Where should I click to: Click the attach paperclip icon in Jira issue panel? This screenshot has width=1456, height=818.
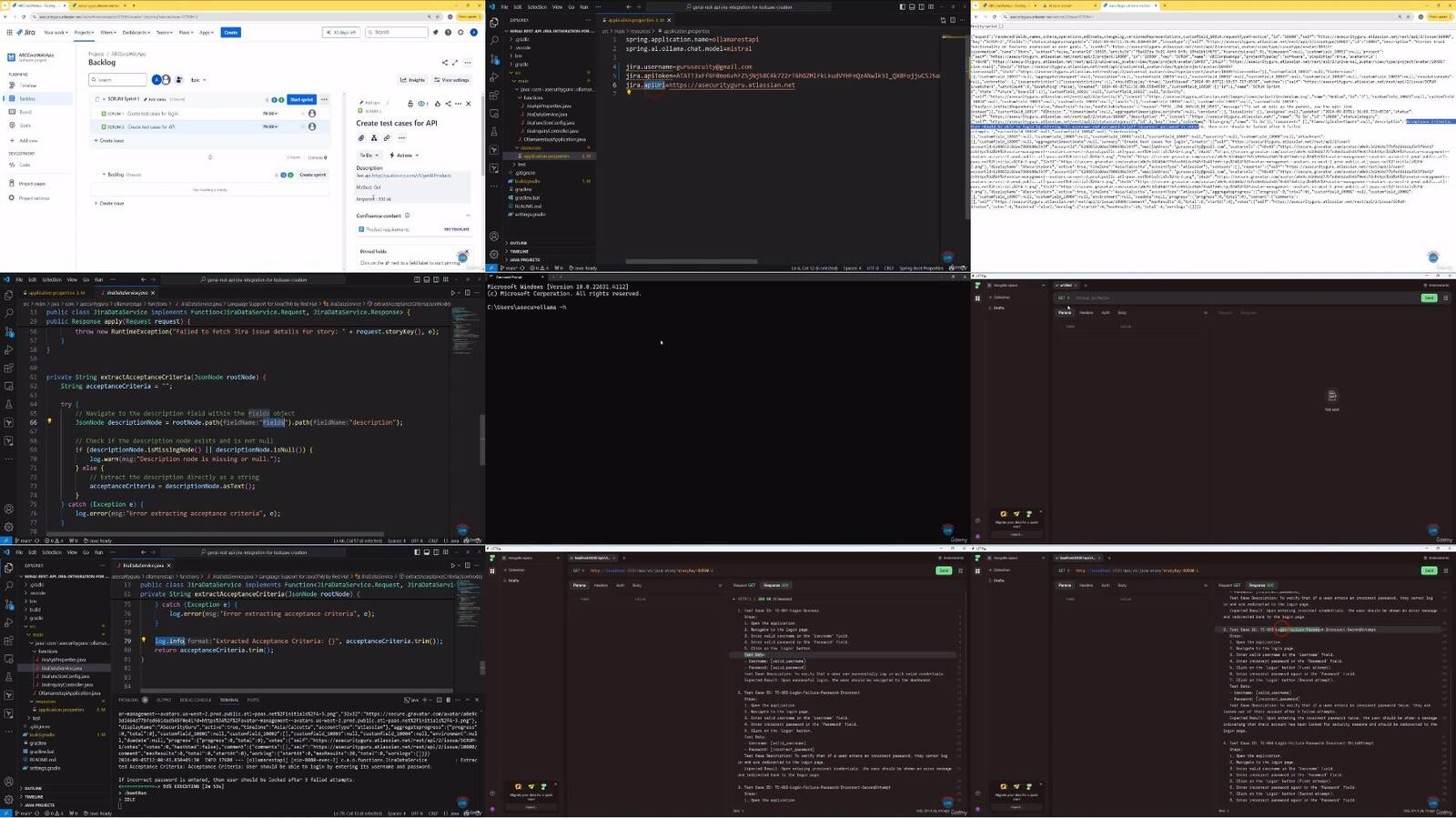pos(361,138)
